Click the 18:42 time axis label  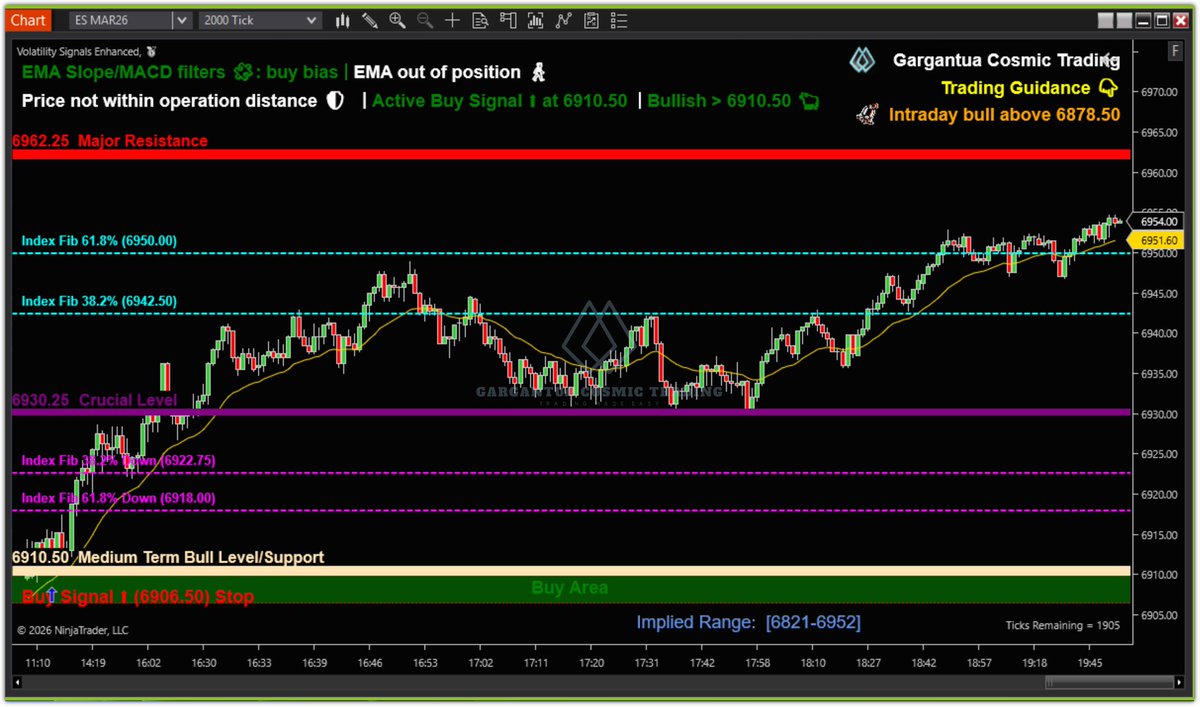(923, 662)
